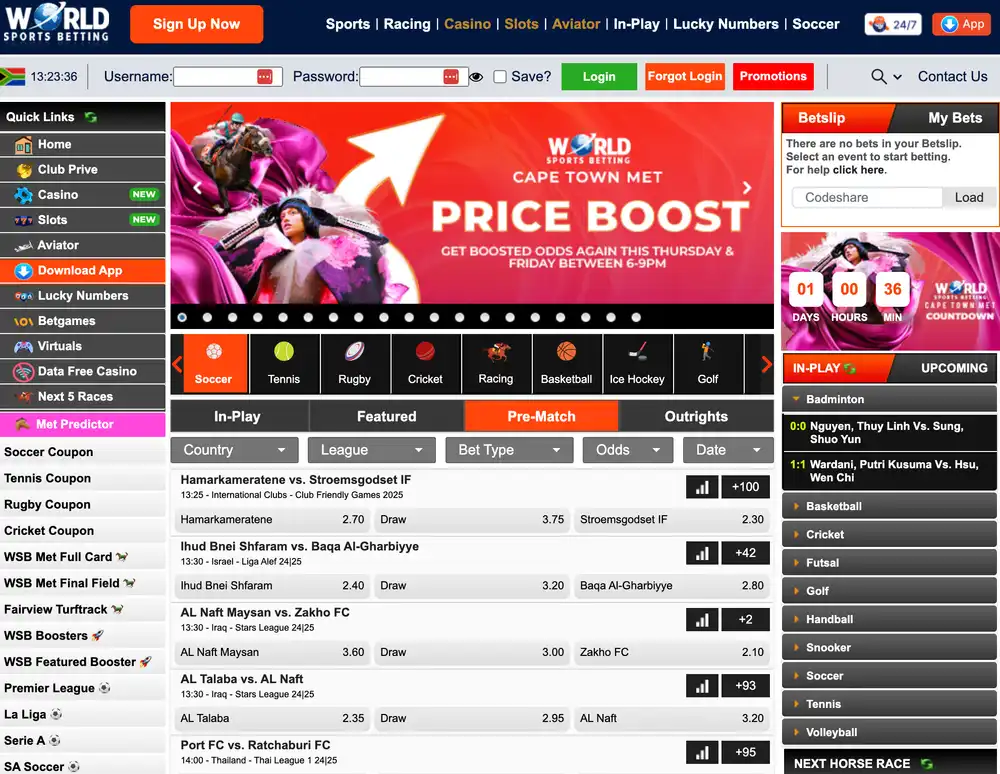Select the Basketball sport icon
Image resolution: width=1000 pixels, height=774 pixels.
pos(566,364)
